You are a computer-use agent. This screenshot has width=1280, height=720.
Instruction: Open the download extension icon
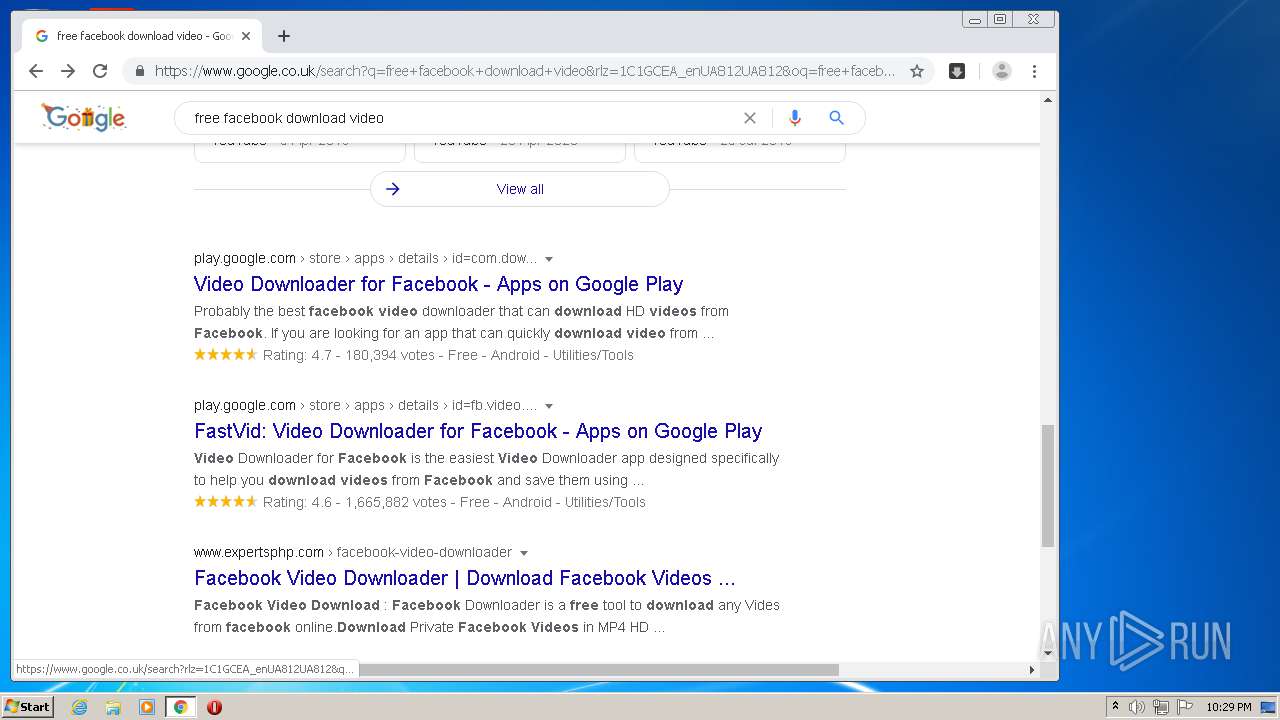click(957, 71)
